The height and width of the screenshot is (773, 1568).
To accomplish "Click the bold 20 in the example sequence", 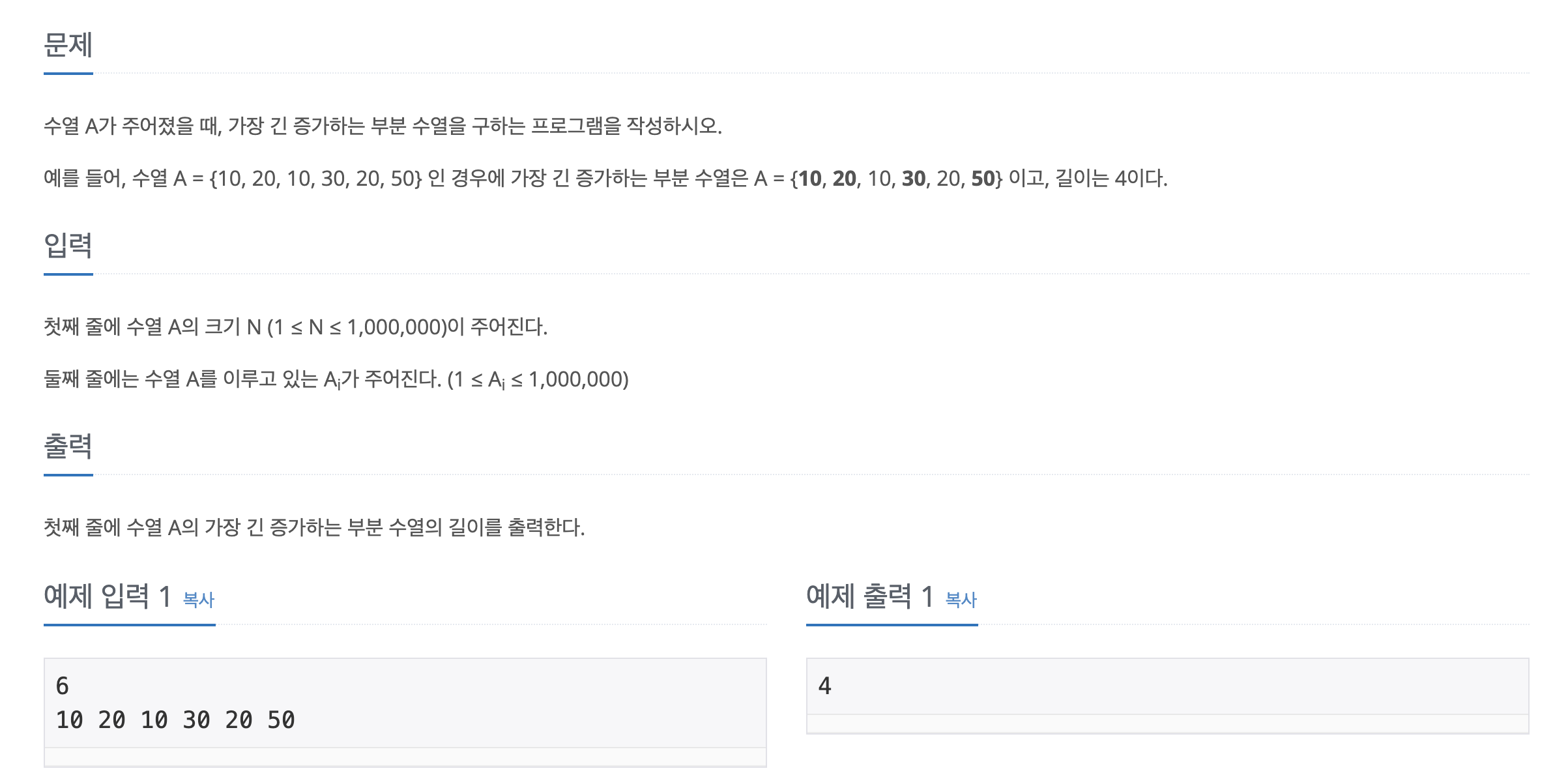I will [845, 179].
